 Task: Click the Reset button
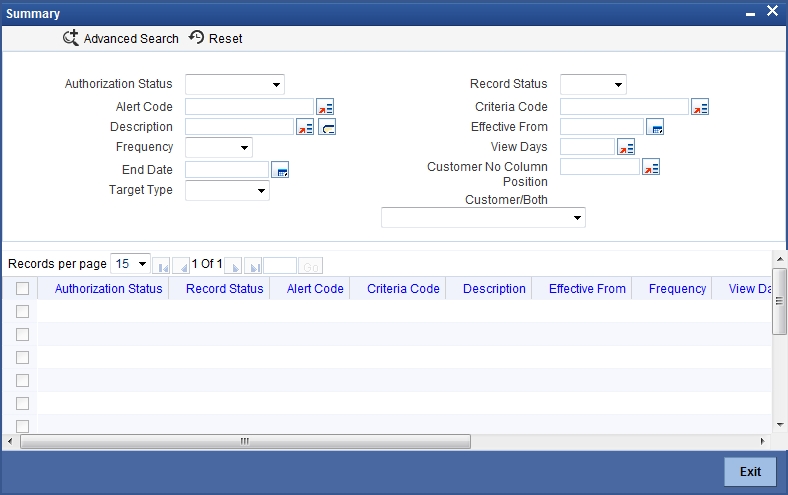[216, 38]
